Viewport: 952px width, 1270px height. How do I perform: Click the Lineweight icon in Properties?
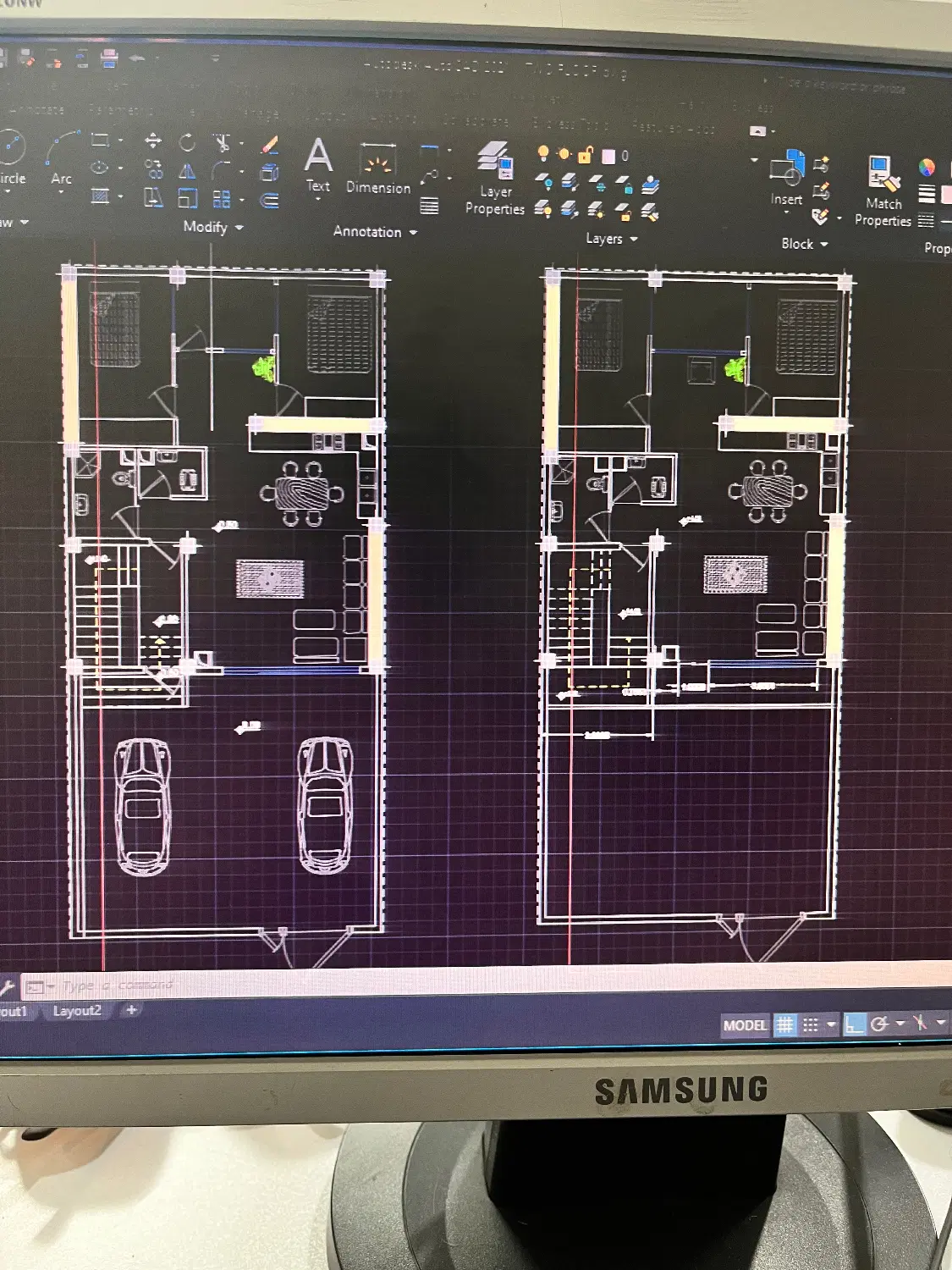[927, 194]
